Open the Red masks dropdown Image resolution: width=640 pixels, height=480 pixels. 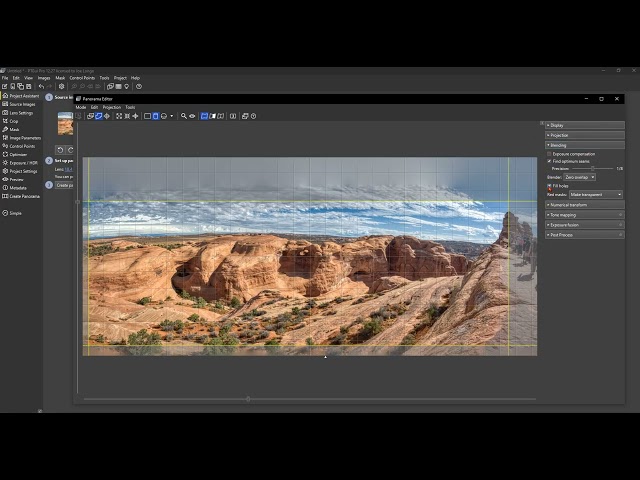pyautogui.click(x=596, y=195)
